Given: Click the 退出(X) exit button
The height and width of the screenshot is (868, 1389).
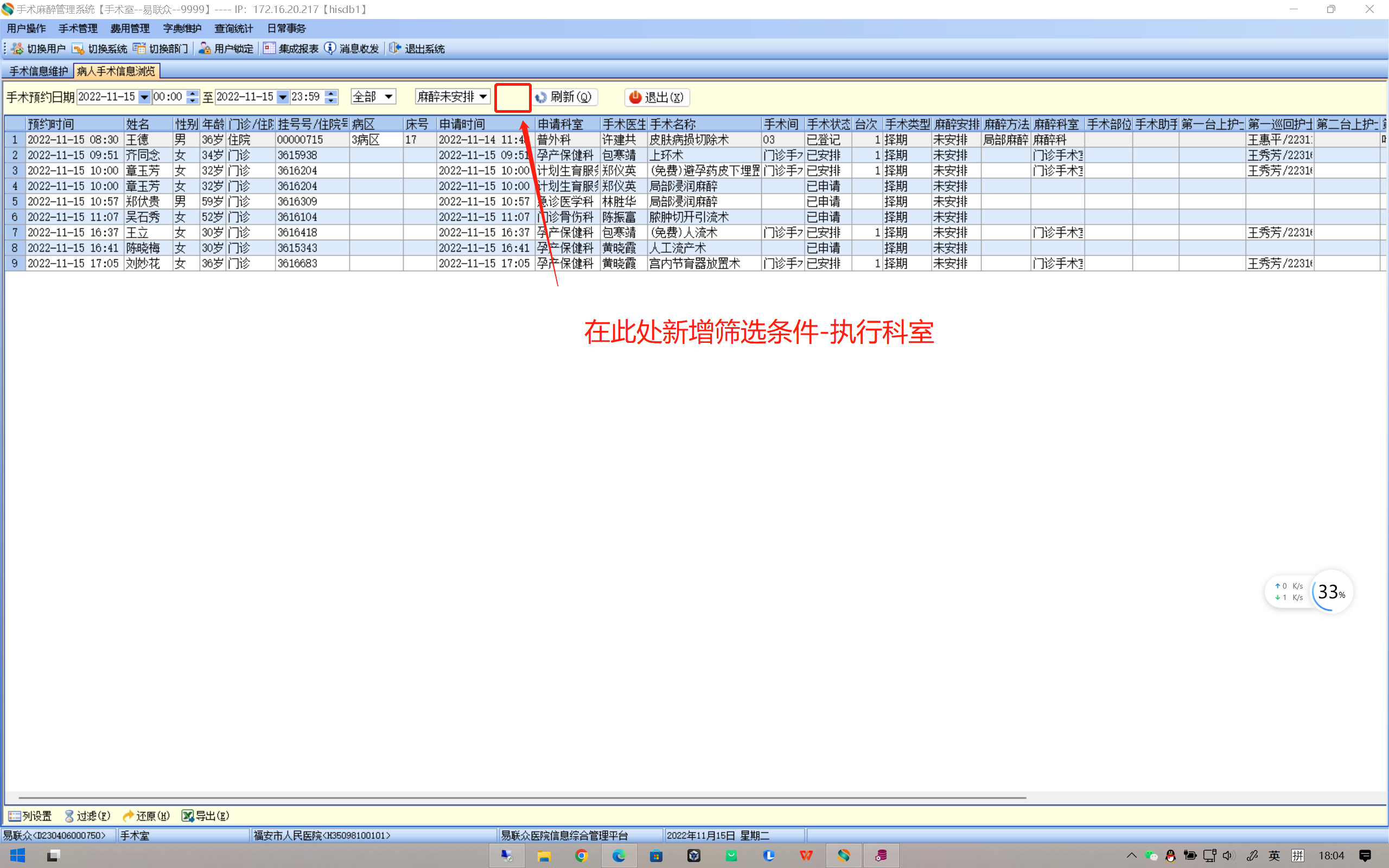Looking at the screenshot, I should 657,97.
